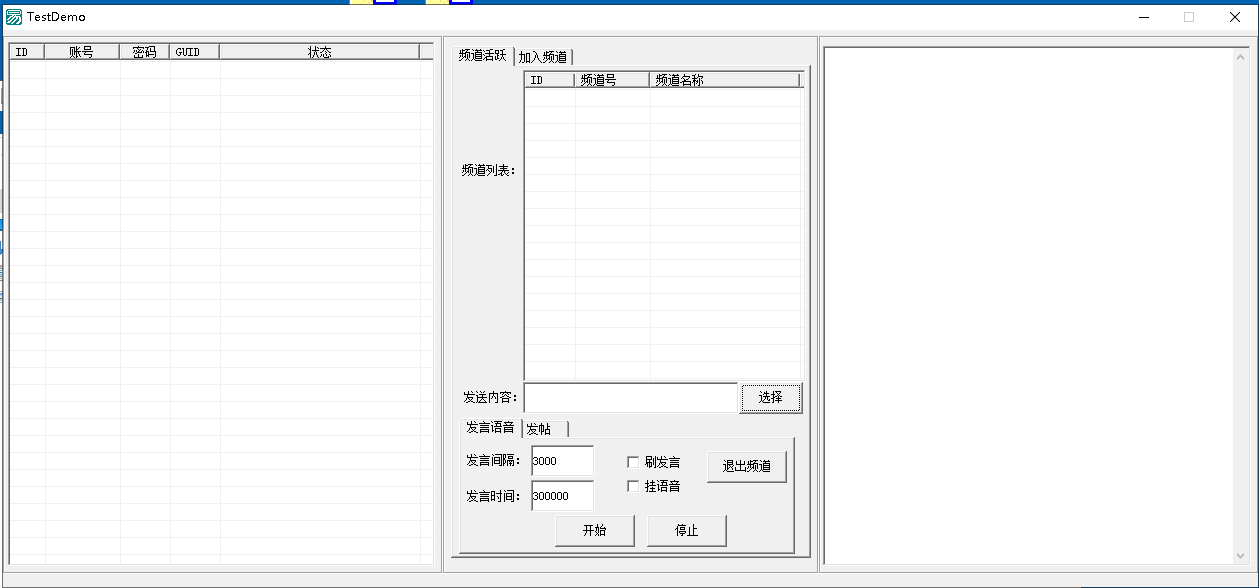Click the TestDemo app icon in title bar
The width and height of the screenshot is (1259, 588).
pos(14,17)
